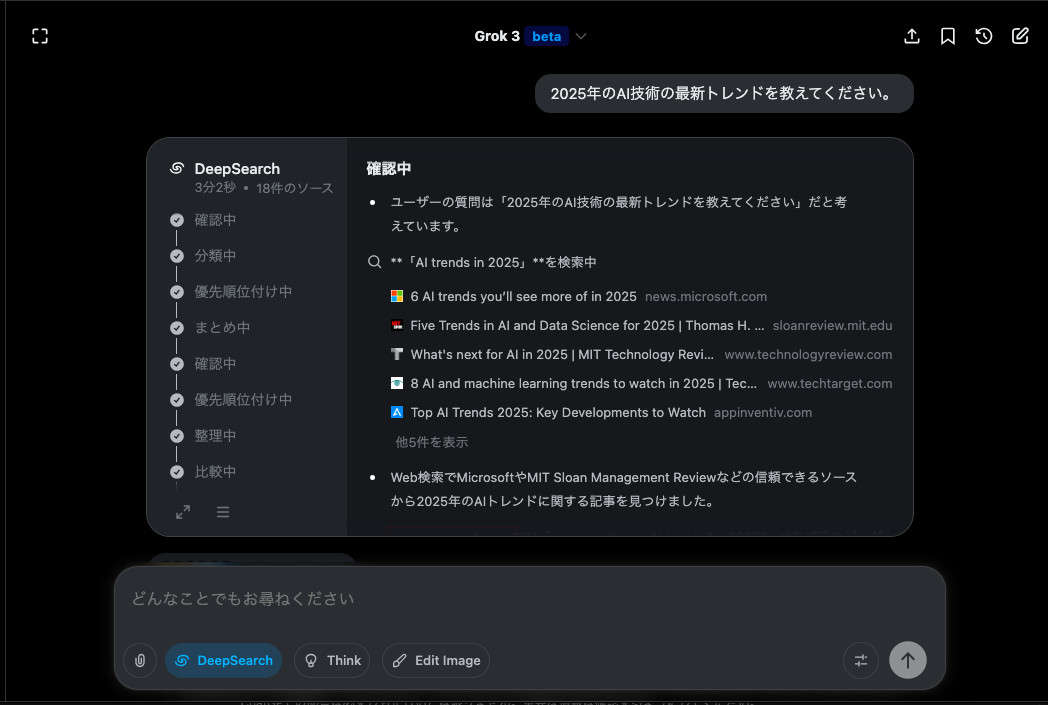Open chat history with the clock icon
The image size is (1048, 705).
pos(983,36)
